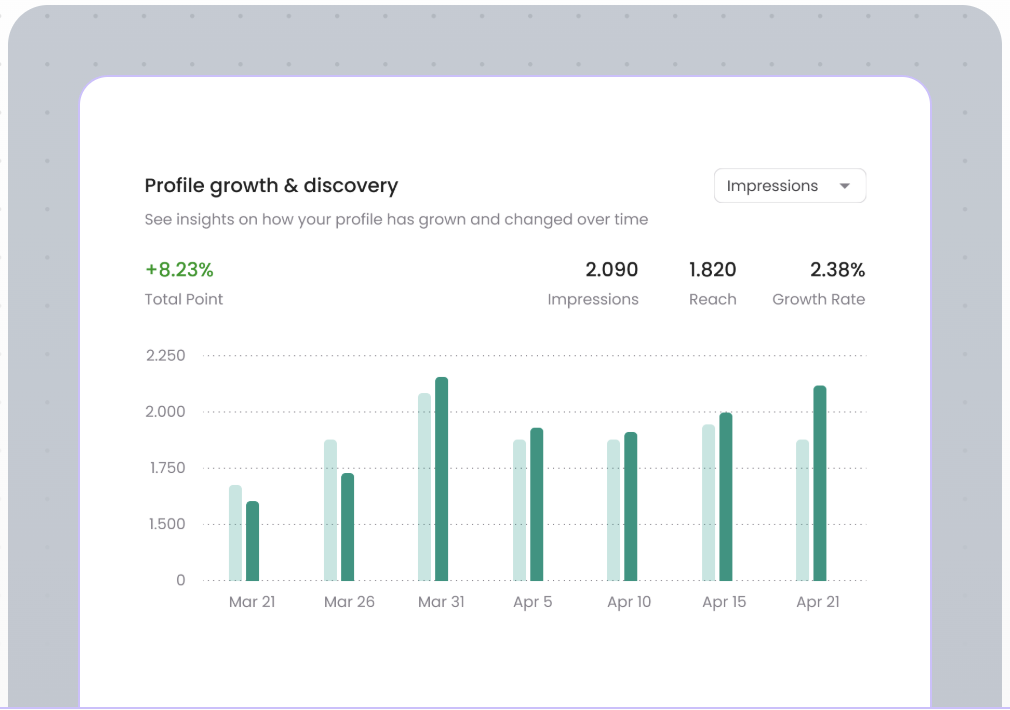Click the dark green Apr 5 bar
Screen dimensions: 1010x710
[536, 504]
